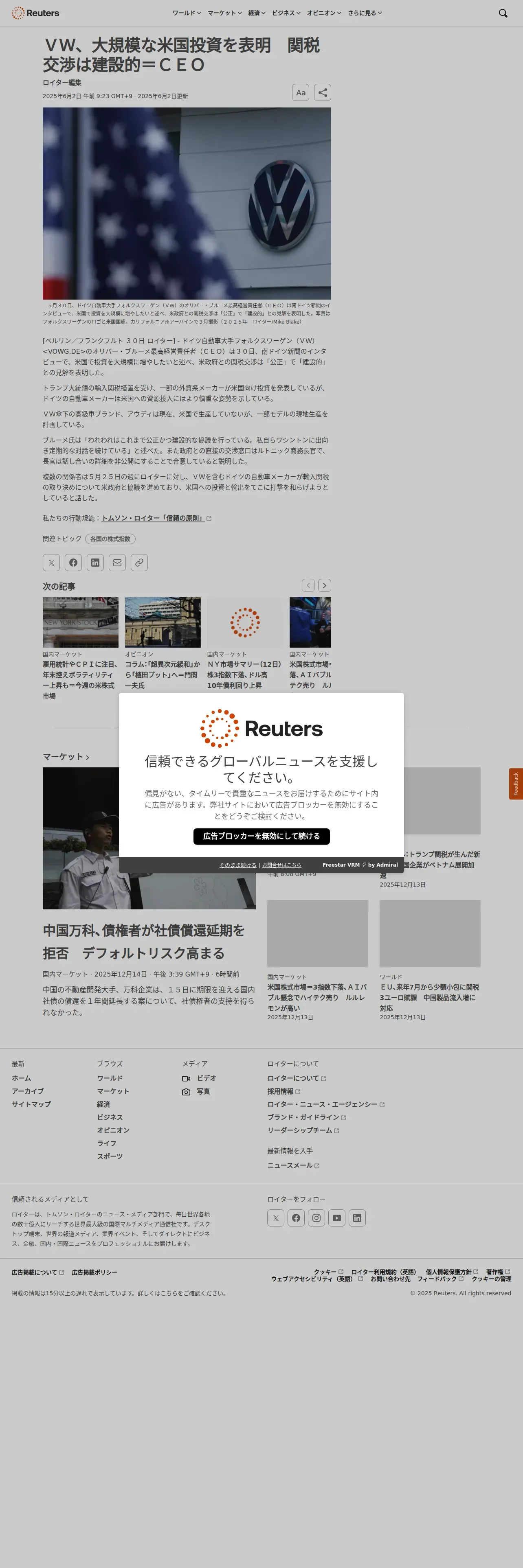
Task: Expand the 経済 menu dropdown
Action: point(256,13)
